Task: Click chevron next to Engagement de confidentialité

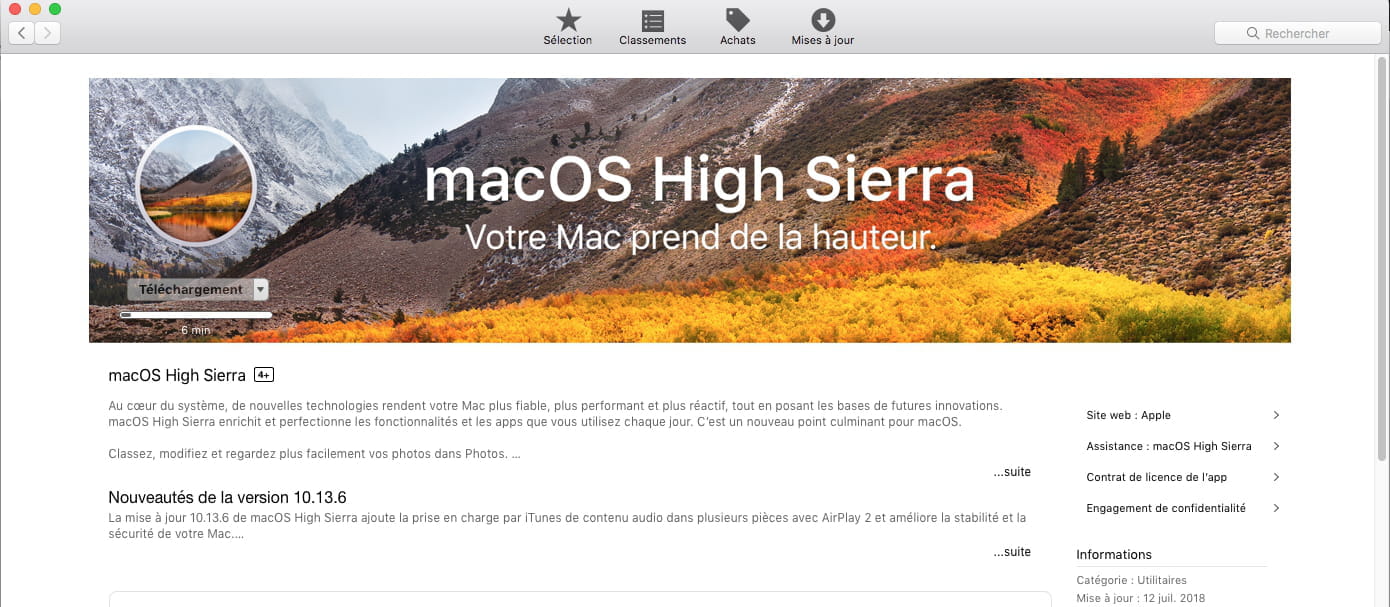Action: click(1277, 508)
